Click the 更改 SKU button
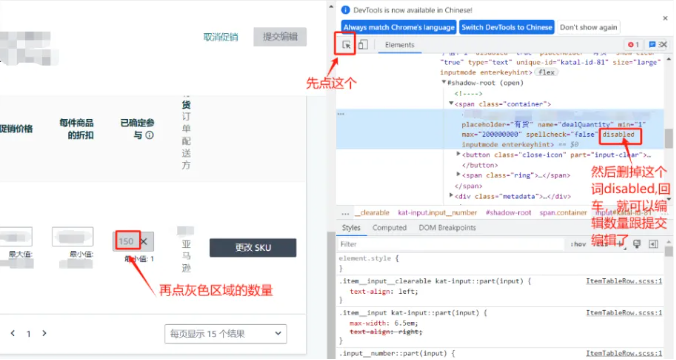 (253, 248)
